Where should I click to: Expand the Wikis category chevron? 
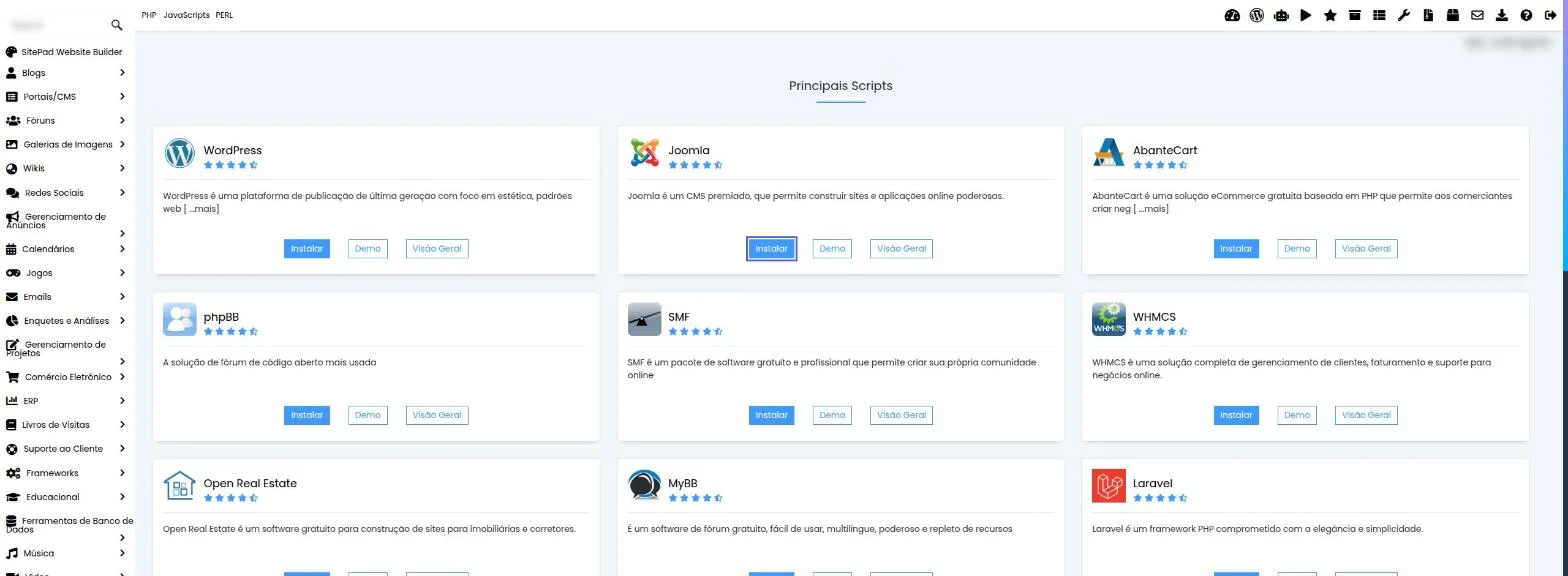pyautogui.click(x=122, y=168)
